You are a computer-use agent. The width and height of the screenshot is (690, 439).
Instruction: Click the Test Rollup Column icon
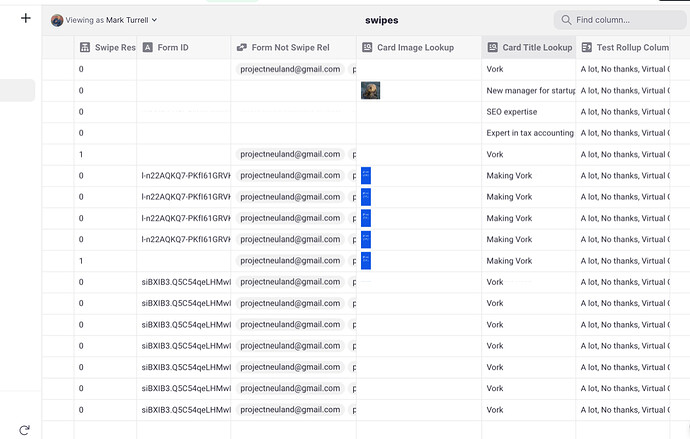[587, 47]
